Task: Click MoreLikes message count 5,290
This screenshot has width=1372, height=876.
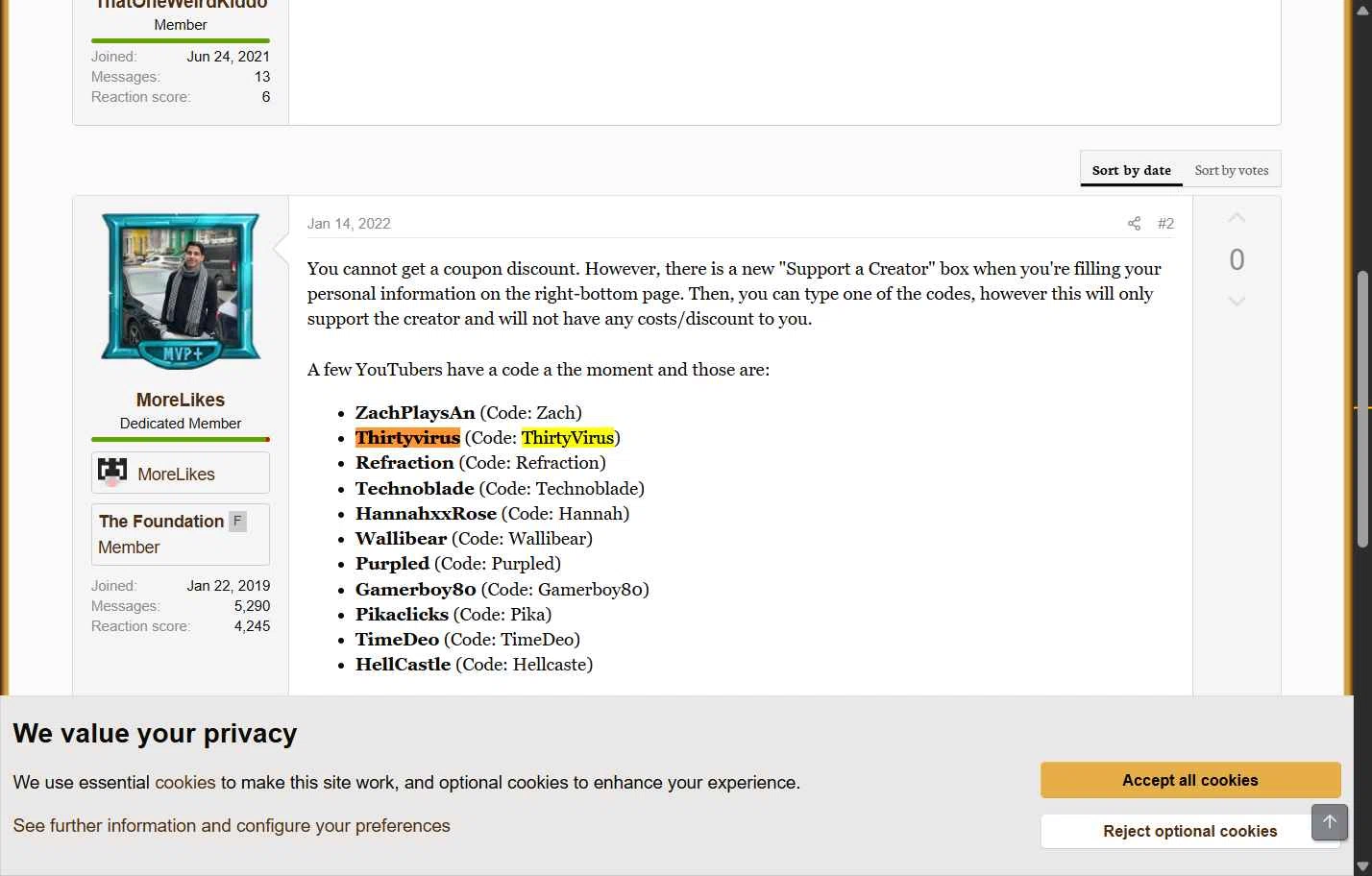Action: [x=252, y=606]
